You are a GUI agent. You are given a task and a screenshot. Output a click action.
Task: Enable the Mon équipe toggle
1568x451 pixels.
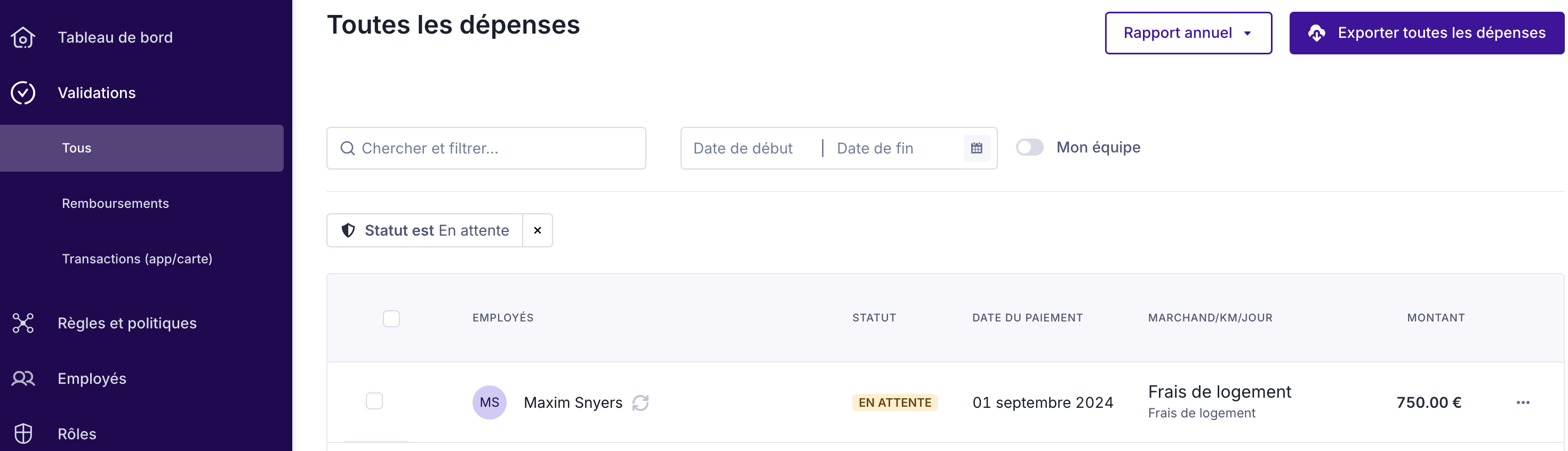[1029, 147]
